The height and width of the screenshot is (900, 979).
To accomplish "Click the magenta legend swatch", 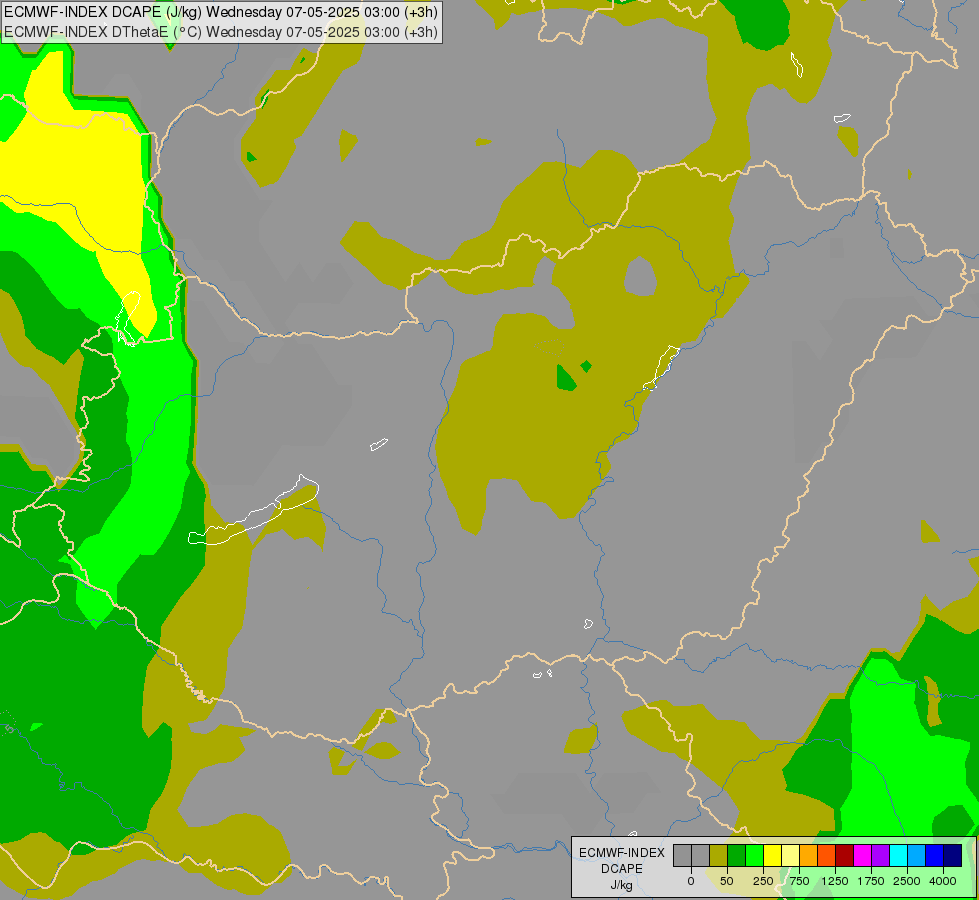I will pos(862,855).
